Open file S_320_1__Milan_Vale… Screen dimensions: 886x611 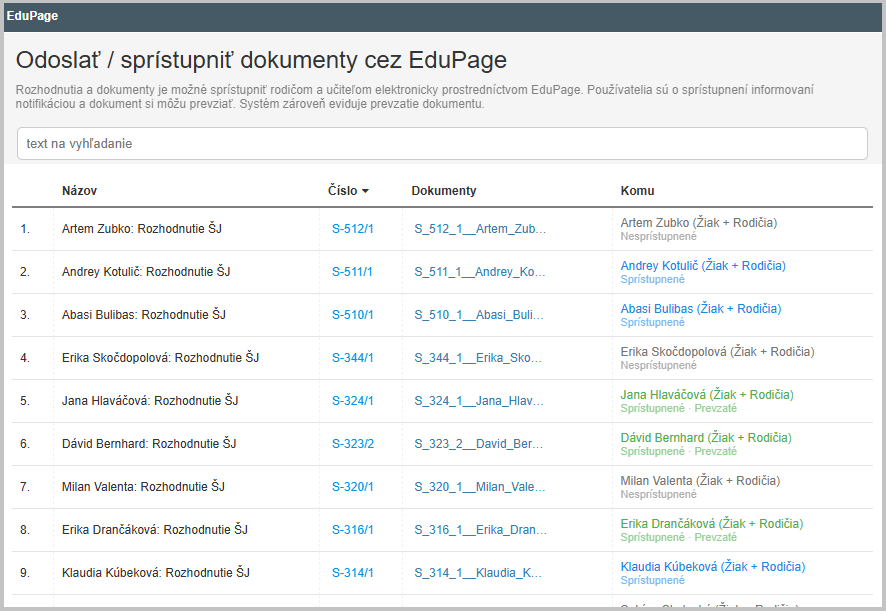[480, 487]
